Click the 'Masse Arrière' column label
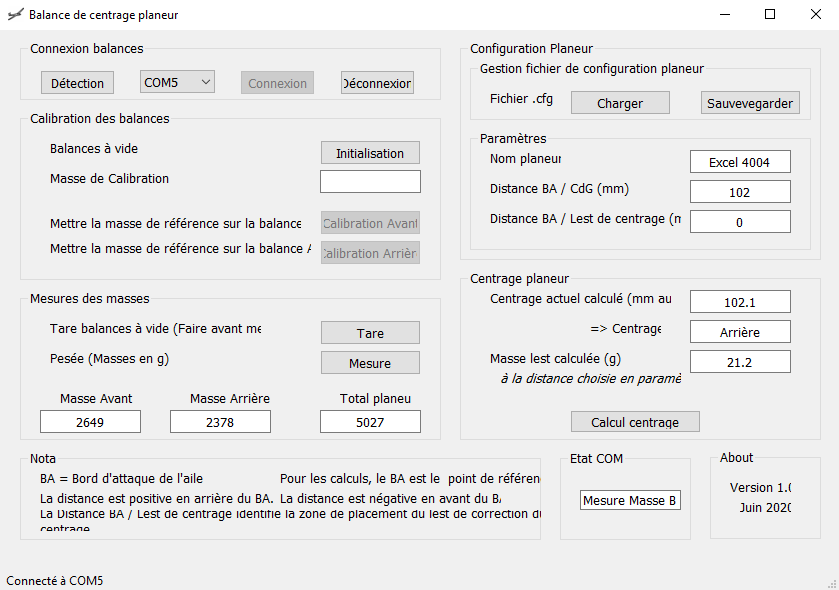Viewport: 839px width, 590px height. pos(230,398)
